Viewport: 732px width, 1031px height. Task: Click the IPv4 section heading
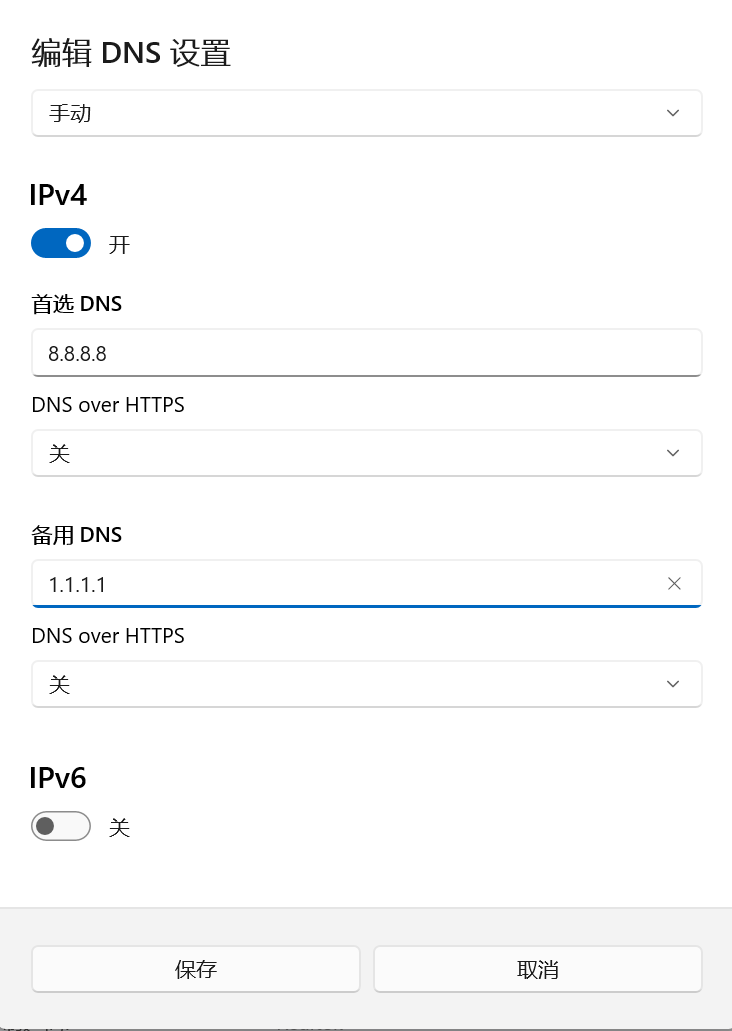pos(59,195)
